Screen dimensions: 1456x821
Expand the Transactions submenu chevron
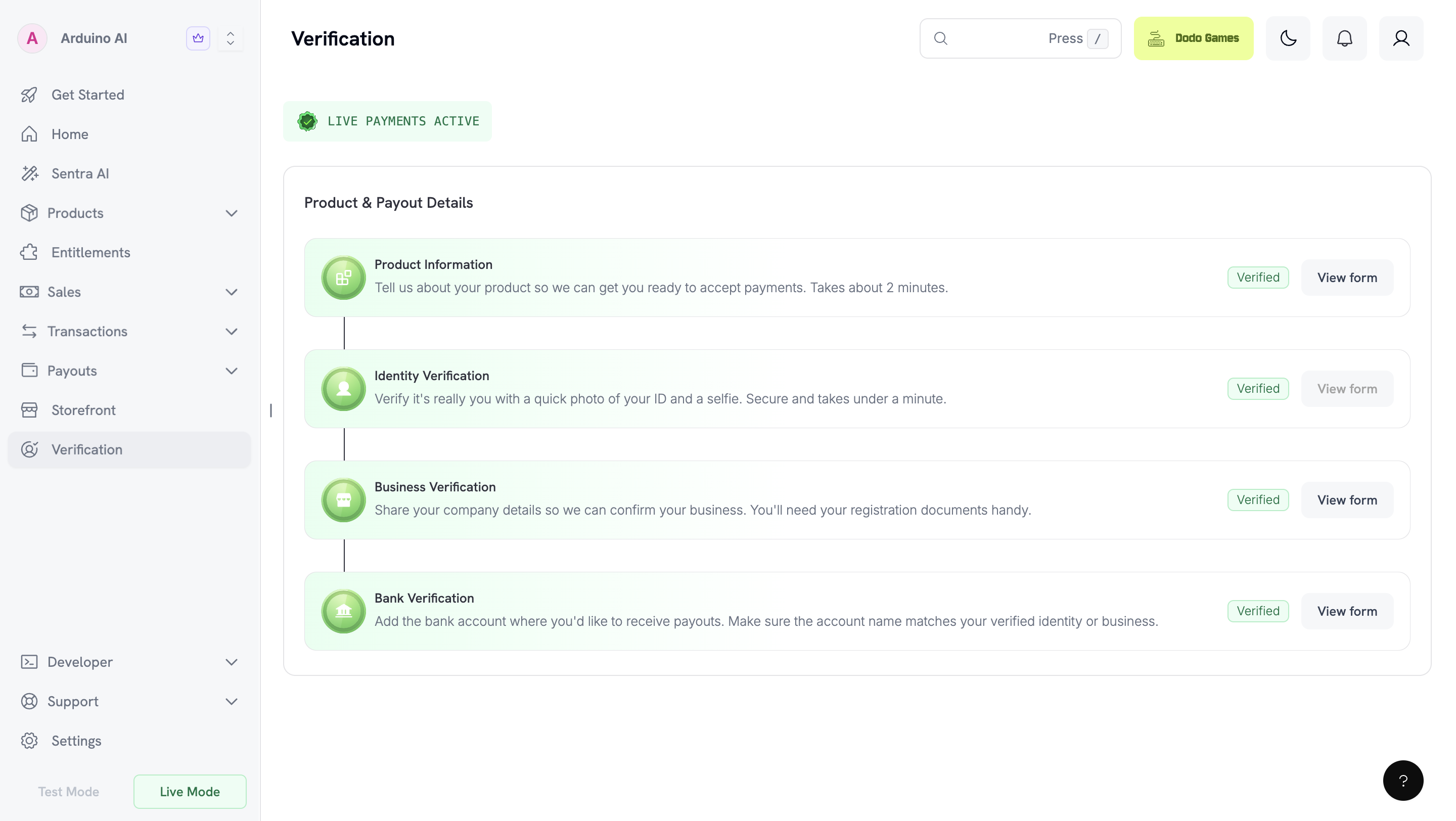click(231, 332)
